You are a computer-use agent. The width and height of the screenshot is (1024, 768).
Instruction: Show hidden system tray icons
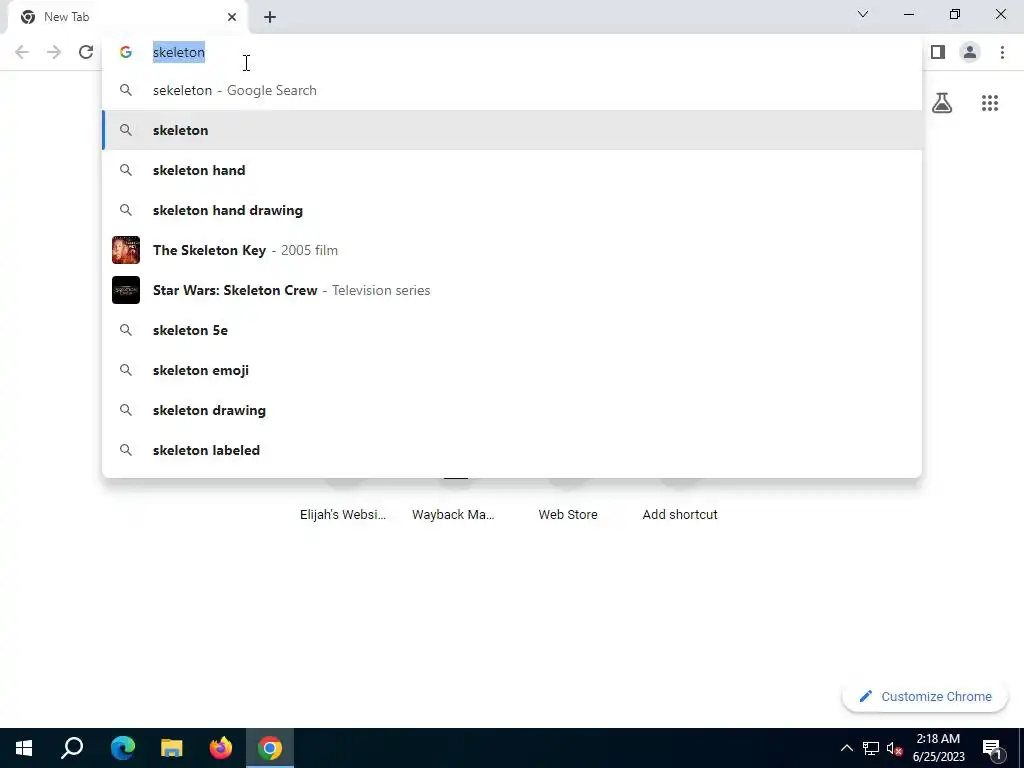[846, 748]
